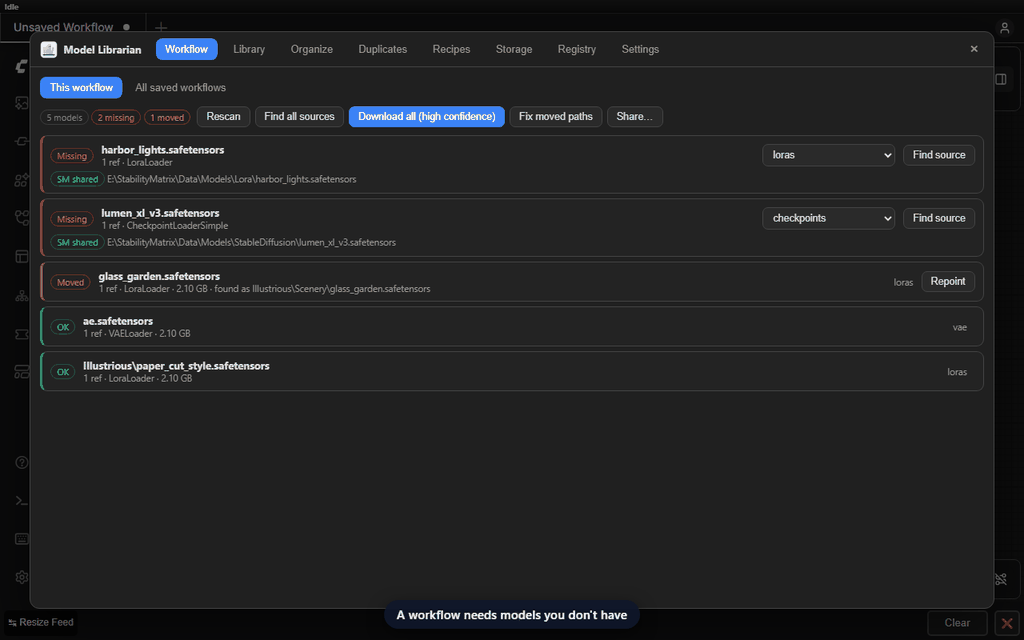The width and height of the screenshot is (1024, 640).
Task: Open the Organize tab
Action: tap(312, 49)
